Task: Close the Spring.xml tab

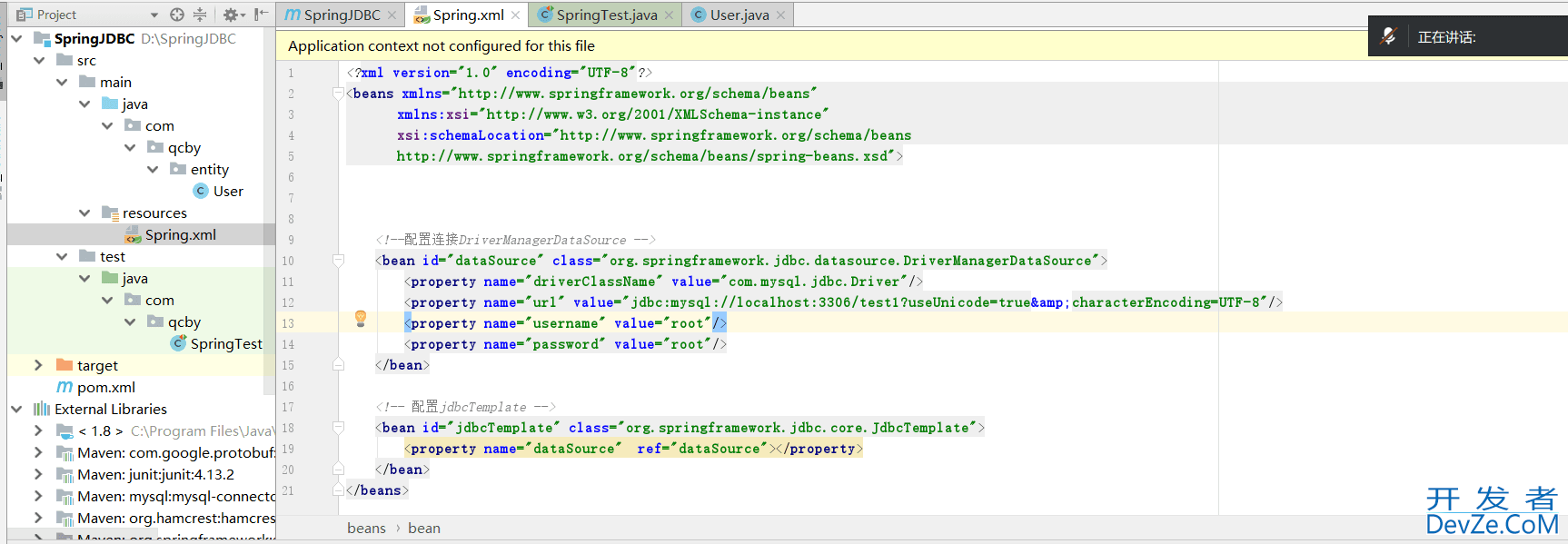Action: [516, 15]
